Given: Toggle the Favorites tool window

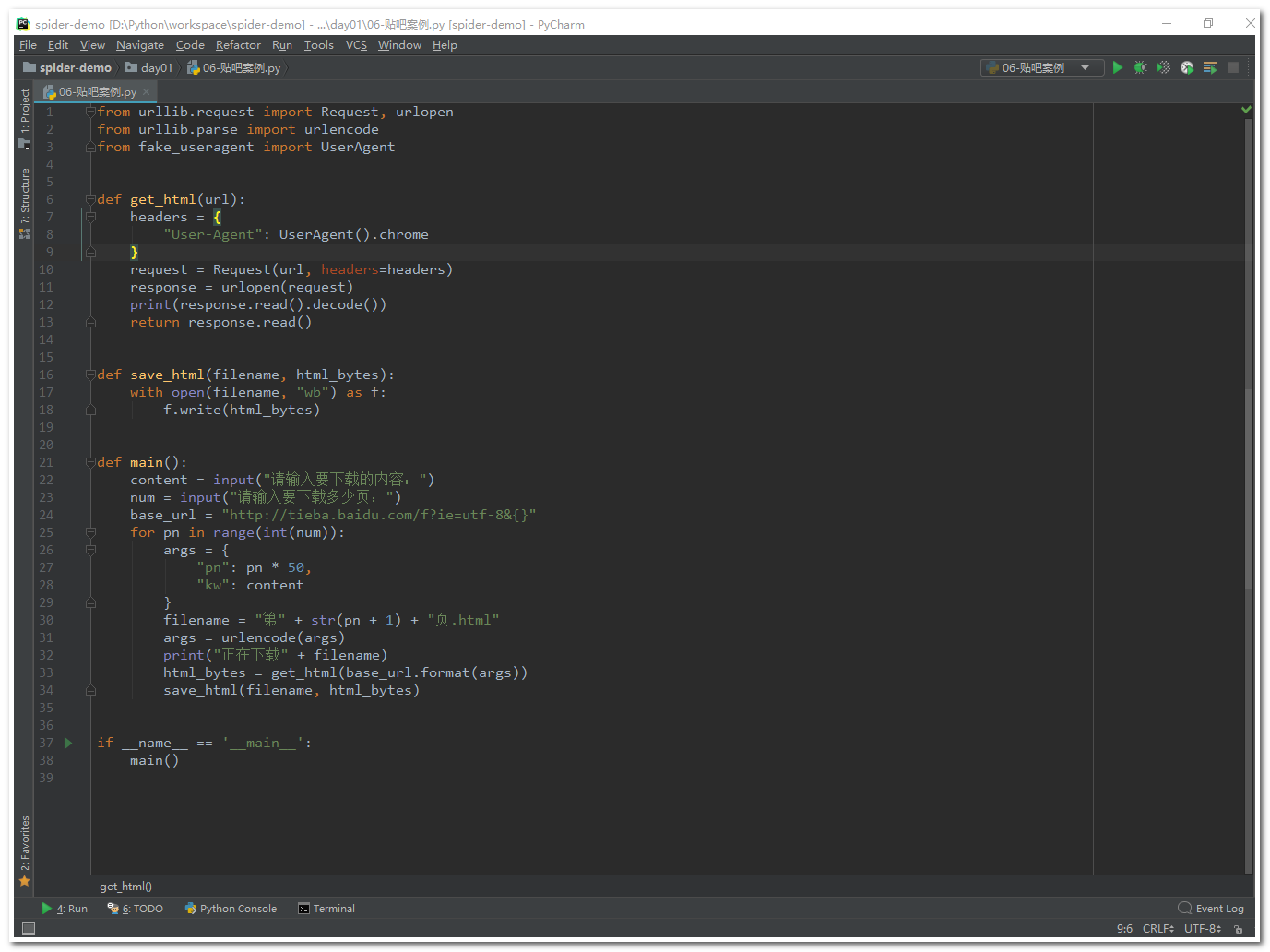Looking at the screenshot, I should pos(25,850).
